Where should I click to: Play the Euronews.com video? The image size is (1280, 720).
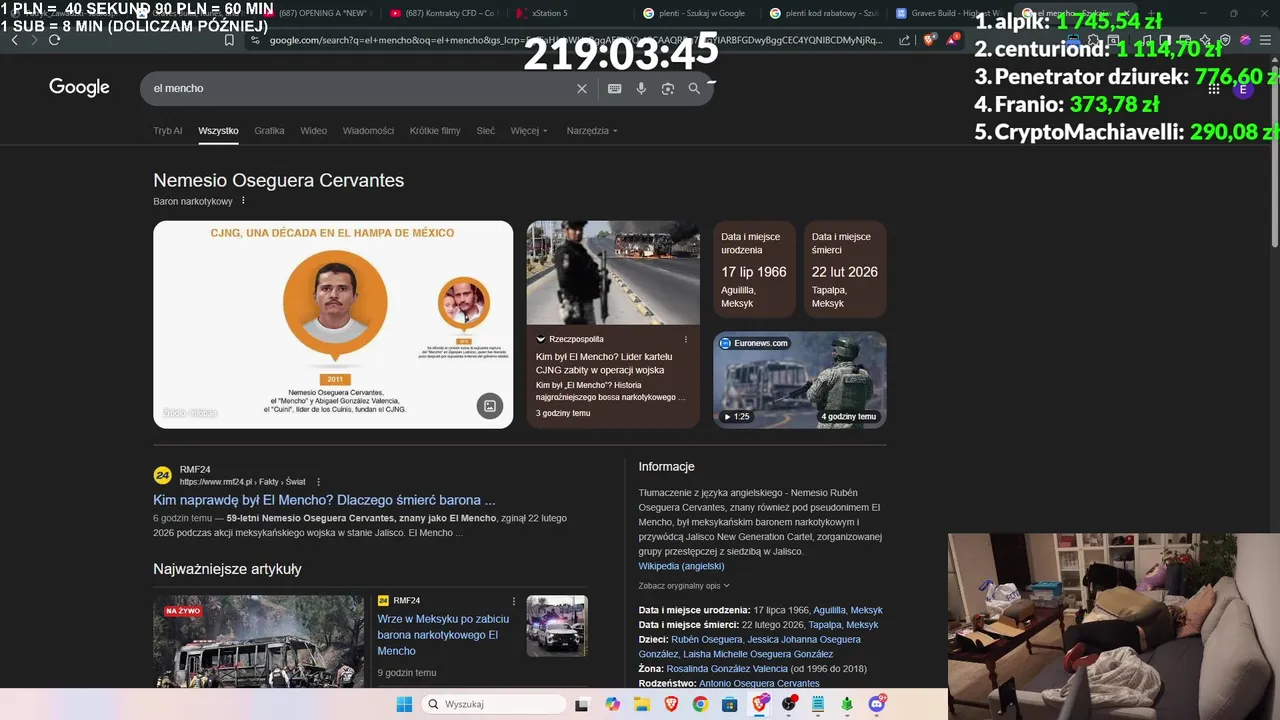(x=799, y=380)
